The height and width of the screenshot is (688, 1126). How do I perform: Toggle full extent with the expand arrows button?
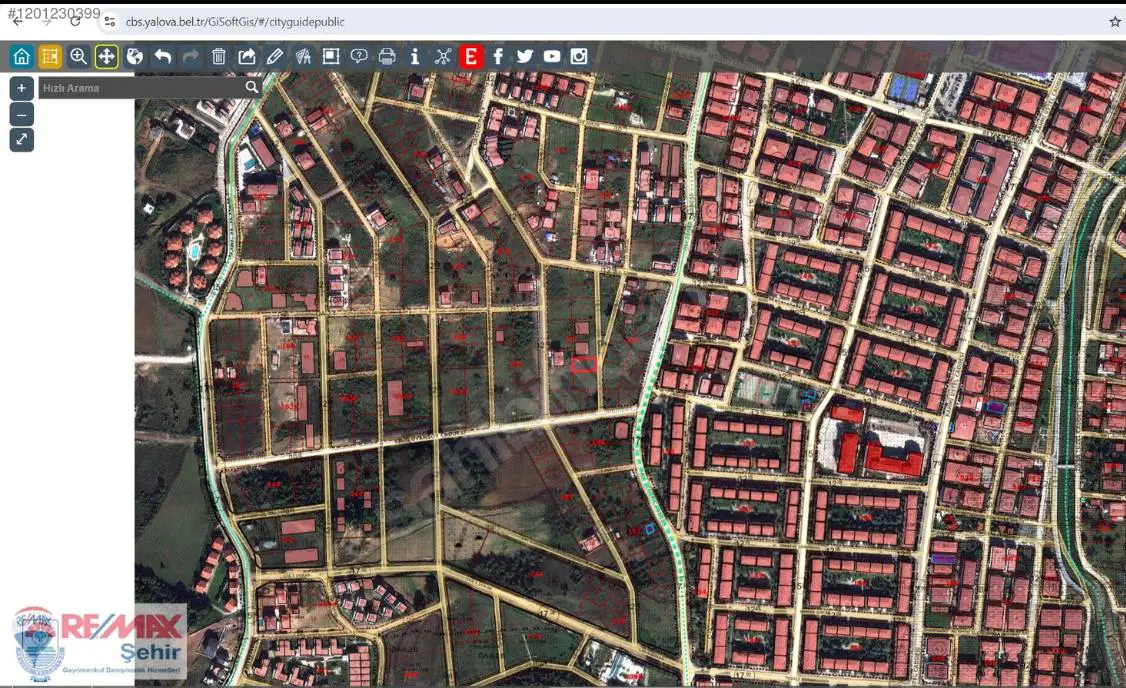tap(22, 140)
